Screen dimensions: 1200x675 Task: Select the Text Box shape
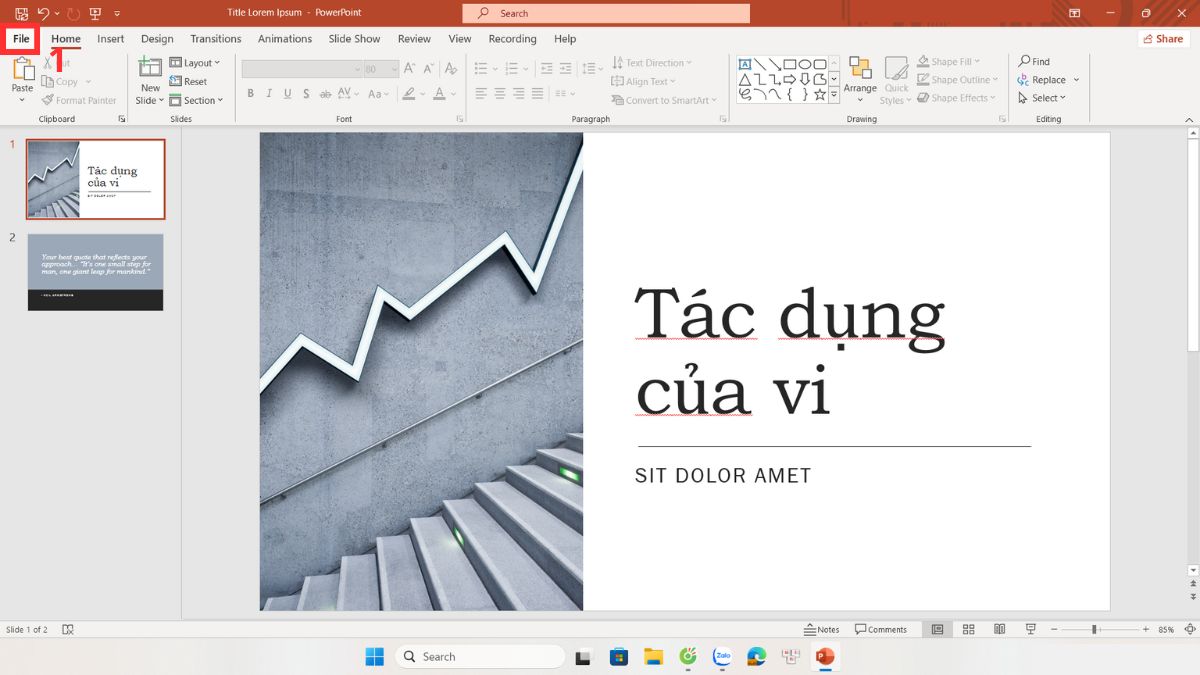point(744,64)
